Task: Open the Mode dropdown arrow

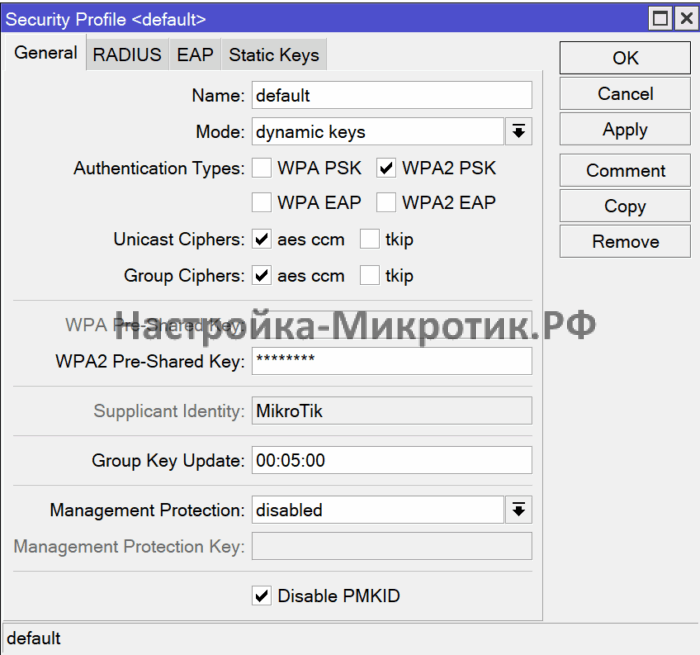Action: click(x=518, y=132)
